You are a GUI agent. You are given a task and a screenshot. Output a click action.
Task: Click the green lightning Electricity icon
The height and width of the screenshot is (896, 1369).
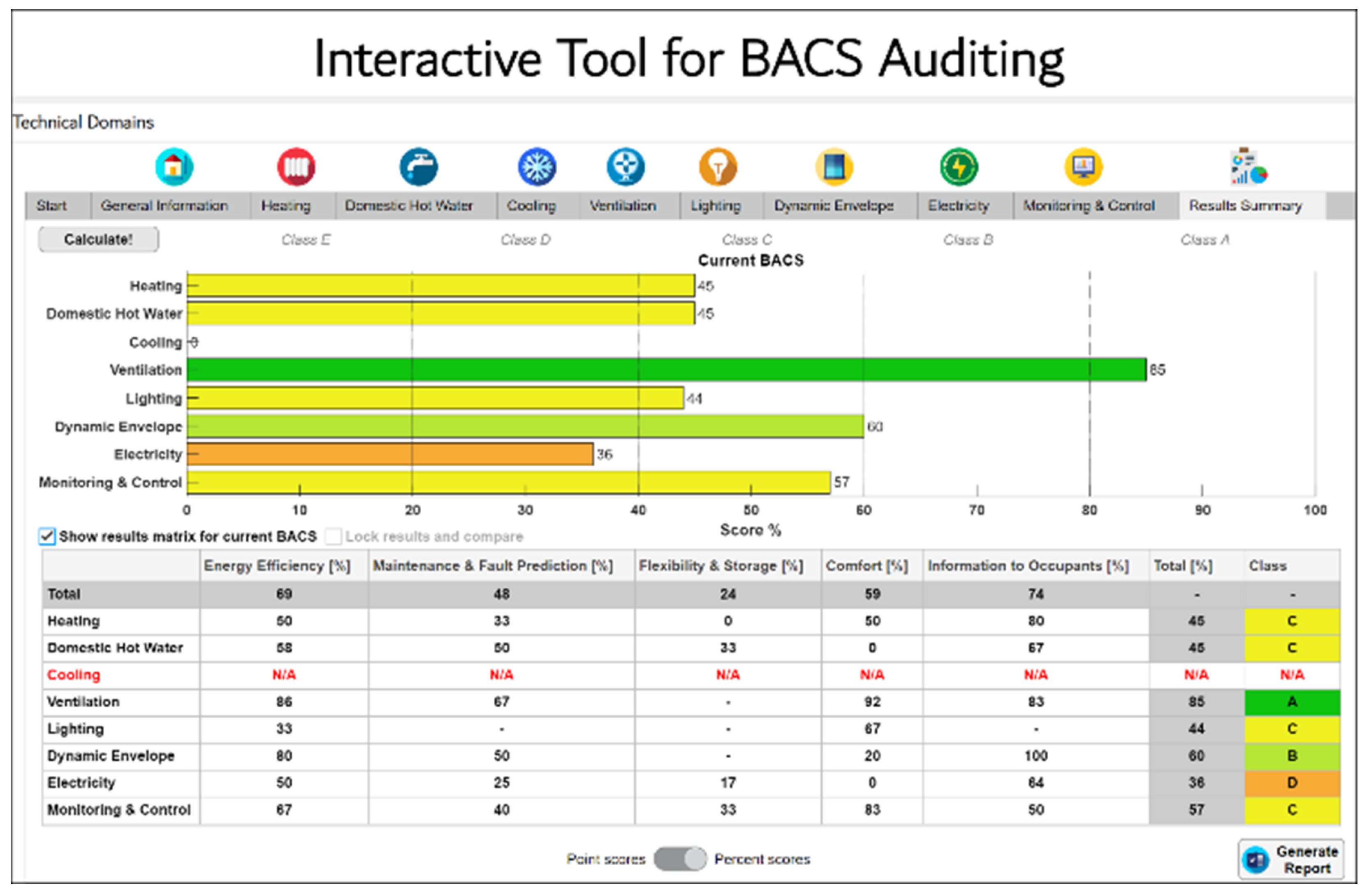coord(958,167)
